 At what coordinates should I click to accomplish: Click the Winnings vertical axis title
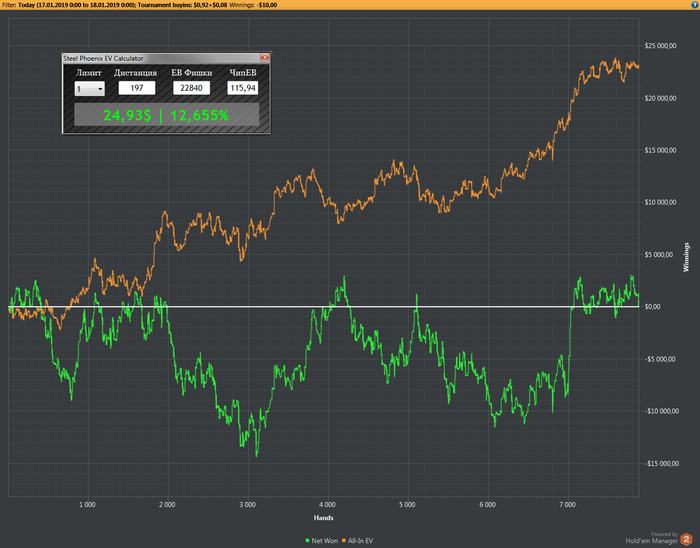(686, 257)
